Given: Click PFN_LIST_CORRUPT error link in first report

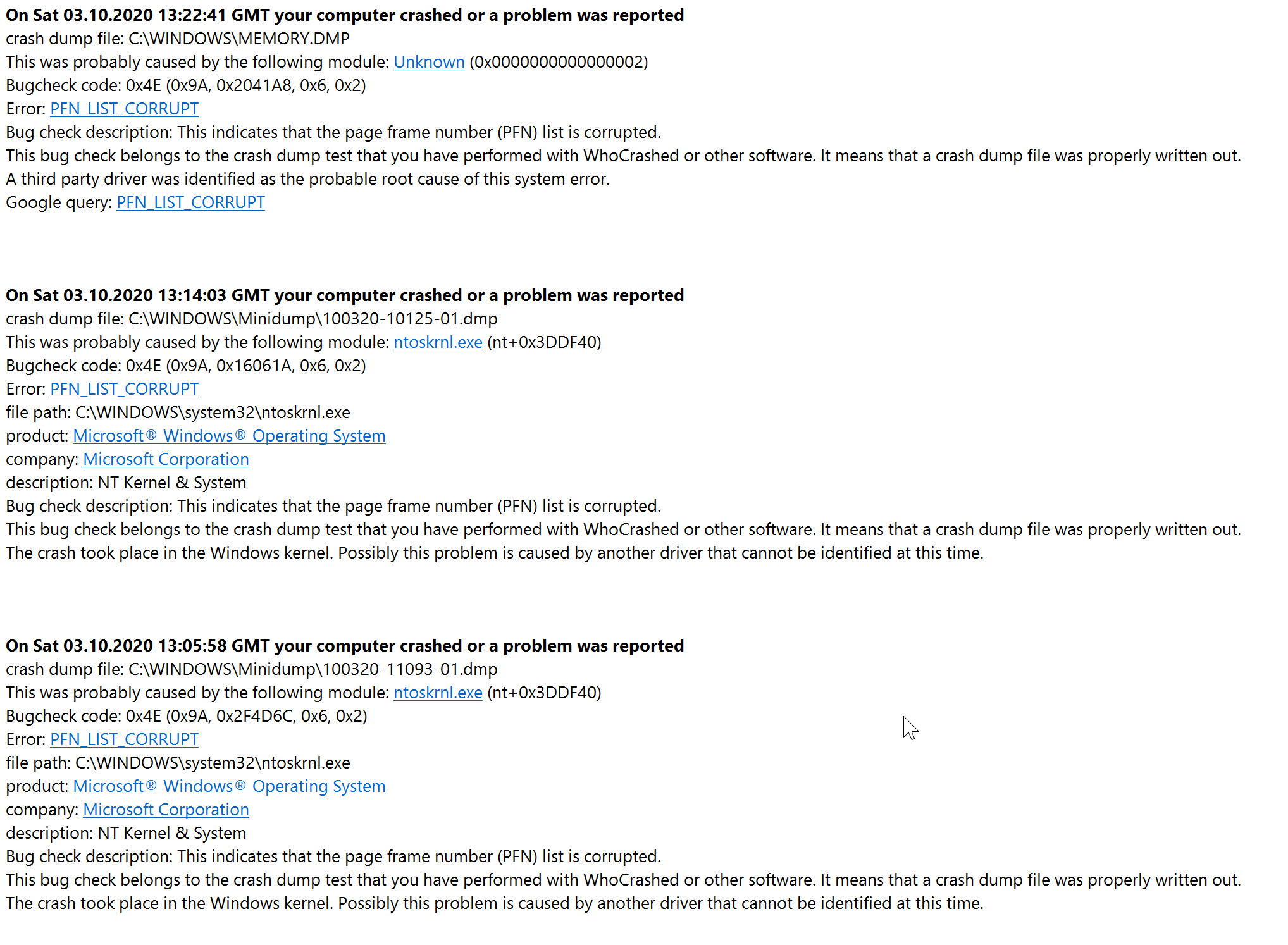Looking at the screenshot, I should coord(124,109).
